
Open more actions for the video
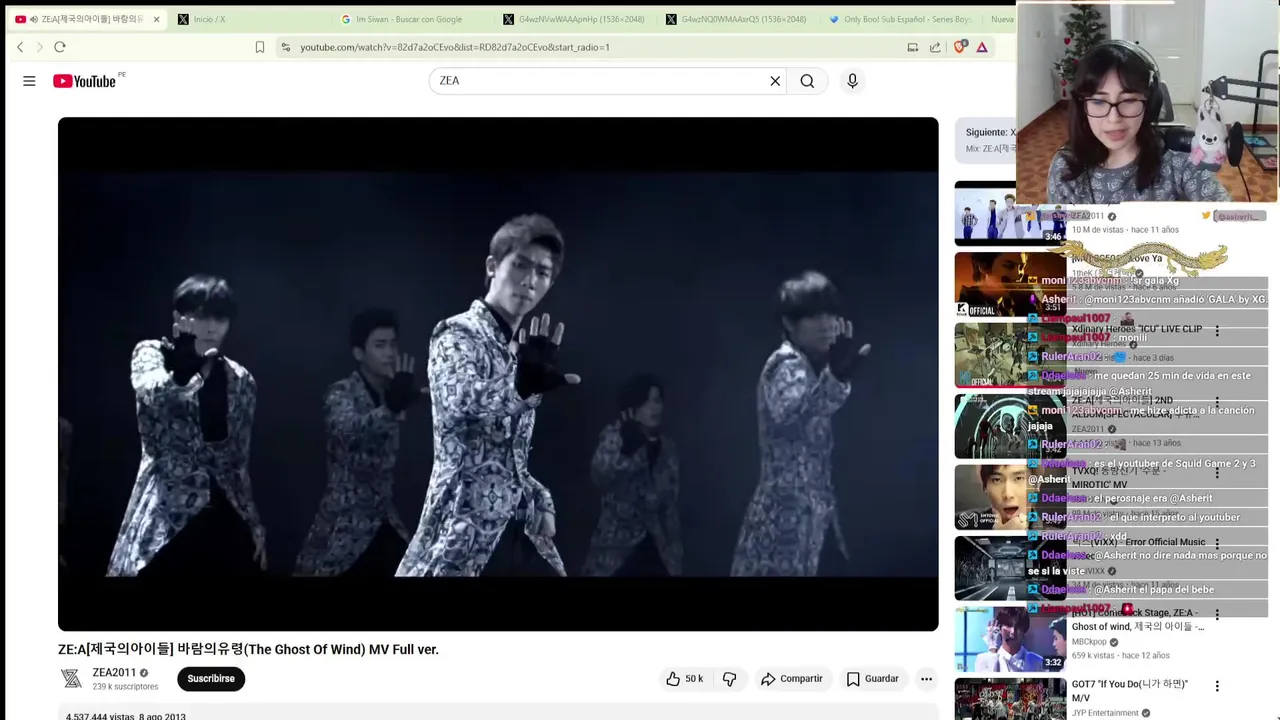click(926, 679)
